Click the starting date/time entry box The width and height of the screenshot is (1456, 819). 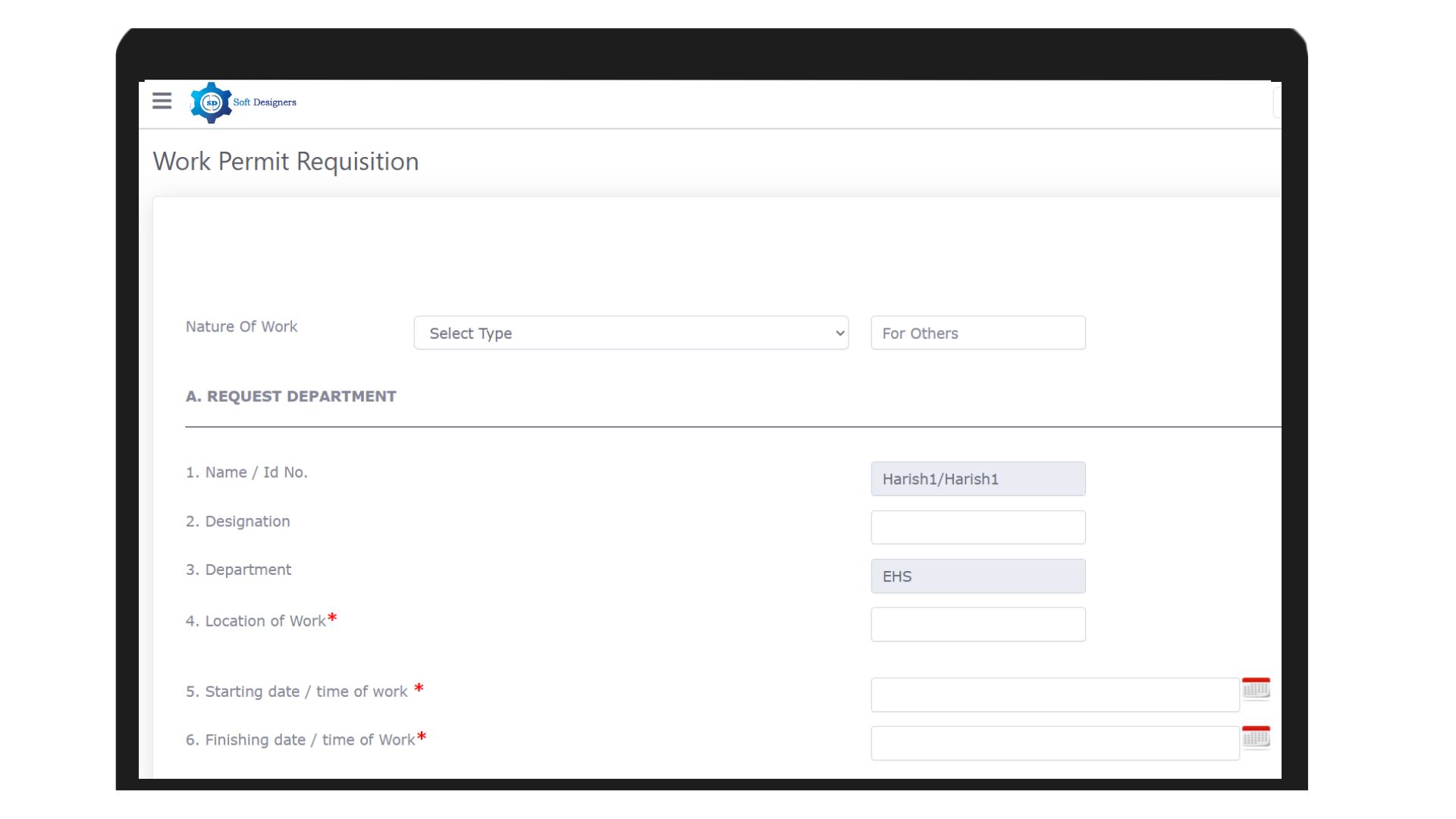coord(1054,694)
